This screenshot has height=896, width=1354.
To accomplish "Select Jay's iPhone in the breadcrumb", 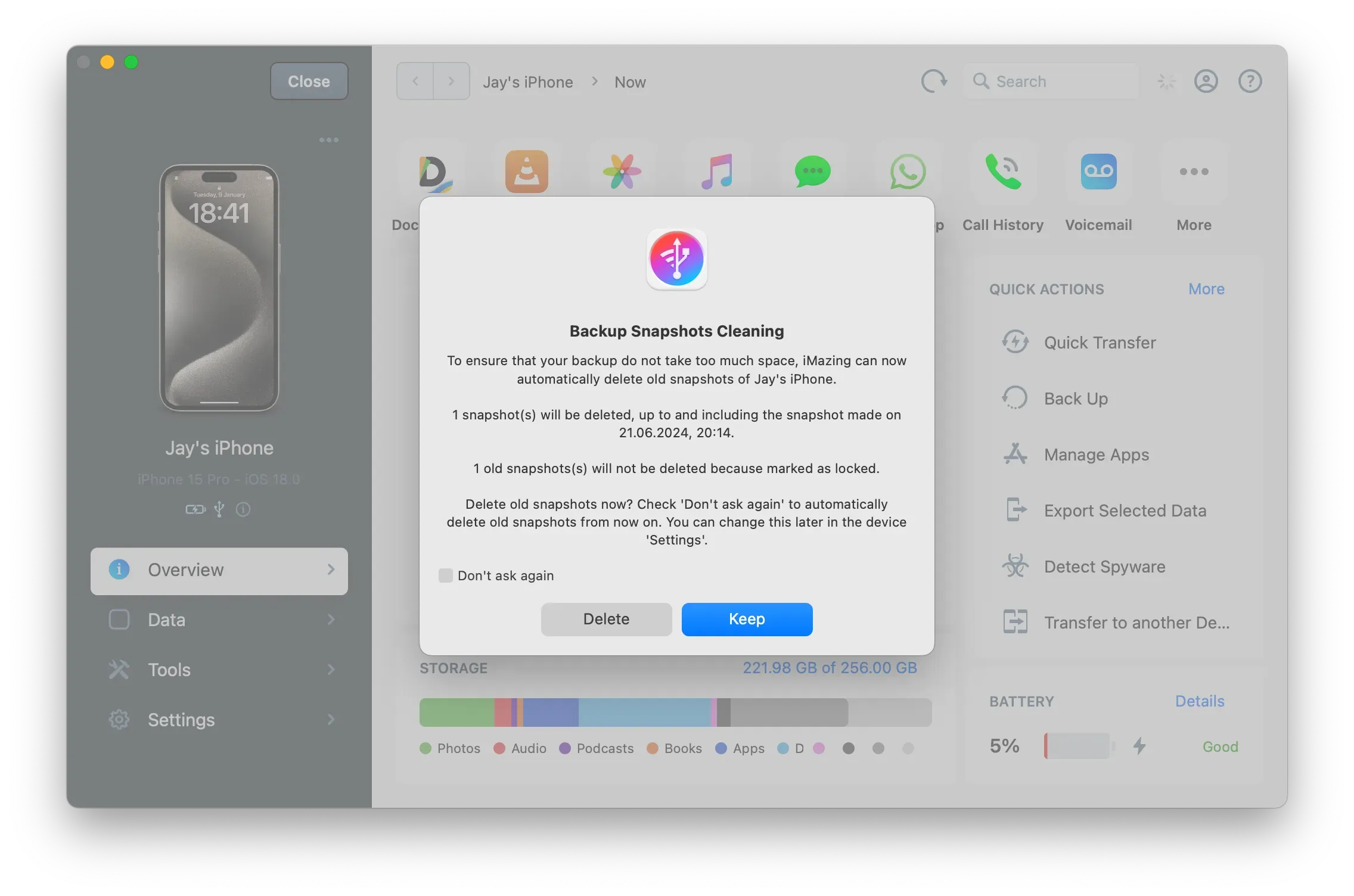I will click(x=527, y=82).
